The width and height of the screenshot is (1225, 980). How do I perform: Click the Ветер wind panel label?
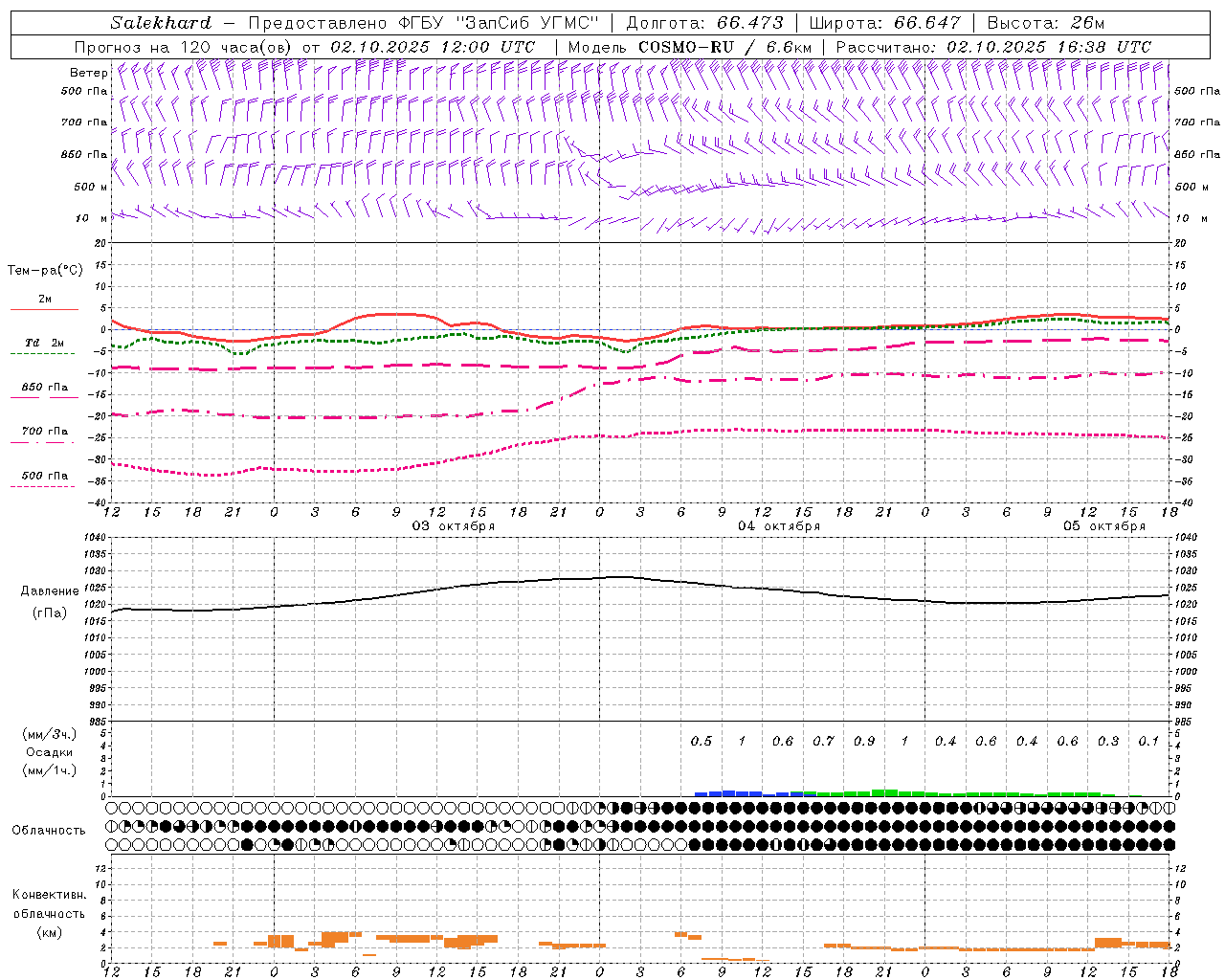pos(88,73)
